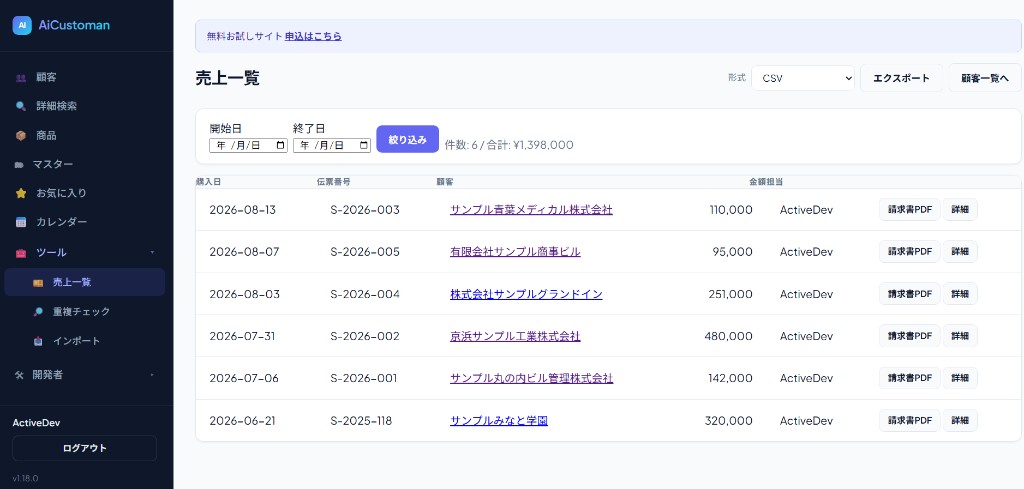
Task: Click the 売上一覧 sidebar icon
Action: coord(38,283)
